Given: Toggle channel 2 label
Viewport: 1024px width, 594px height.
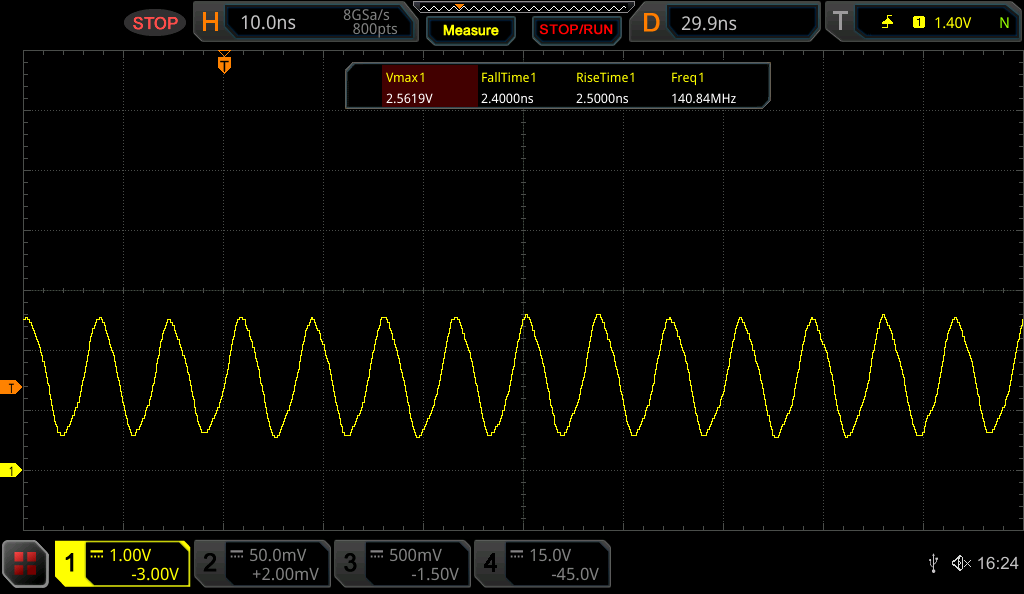Looking at the screenshot, I should [x=210, y=563].
